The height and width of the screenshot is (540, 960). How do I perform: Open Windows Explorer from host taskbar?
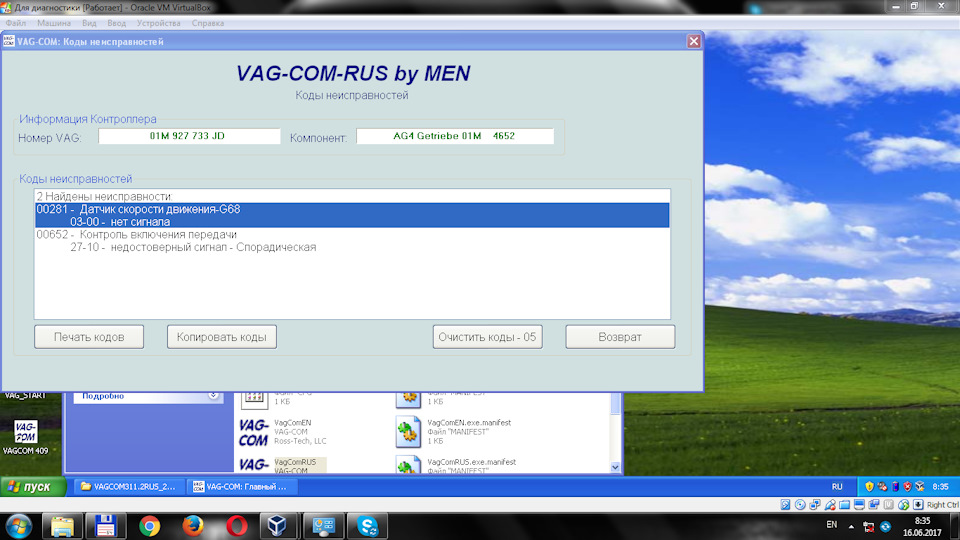pos(62,526)
